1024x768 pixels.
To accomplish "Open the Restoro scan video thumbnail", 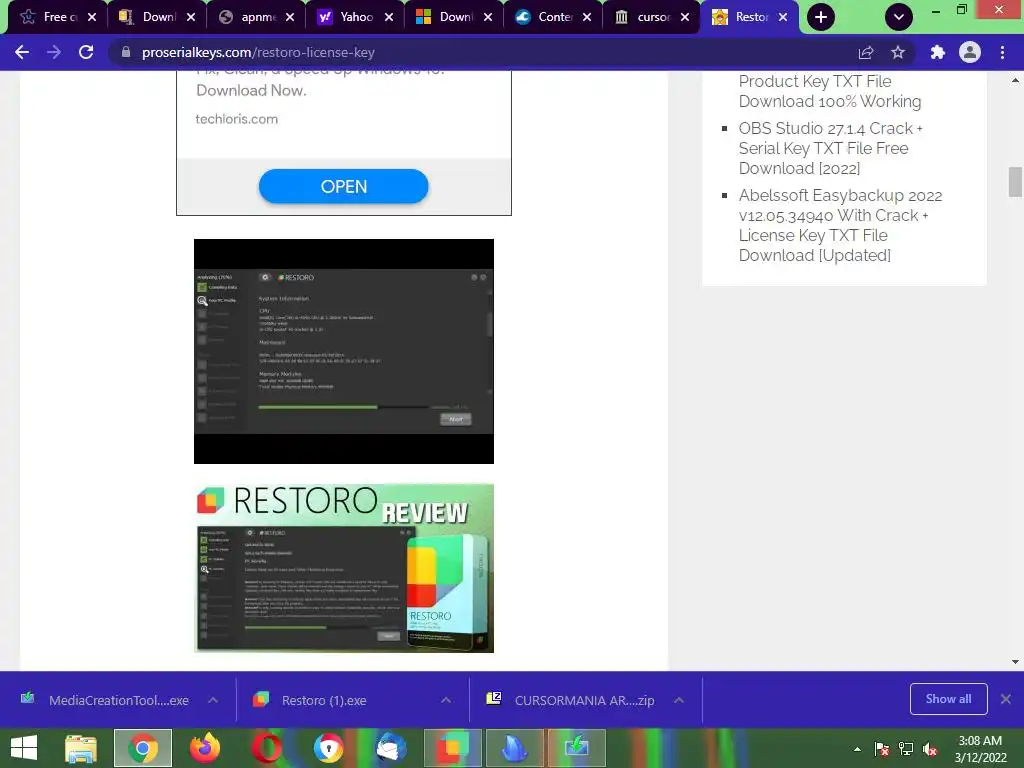I will pyautogui.click(x=344, y=351).
